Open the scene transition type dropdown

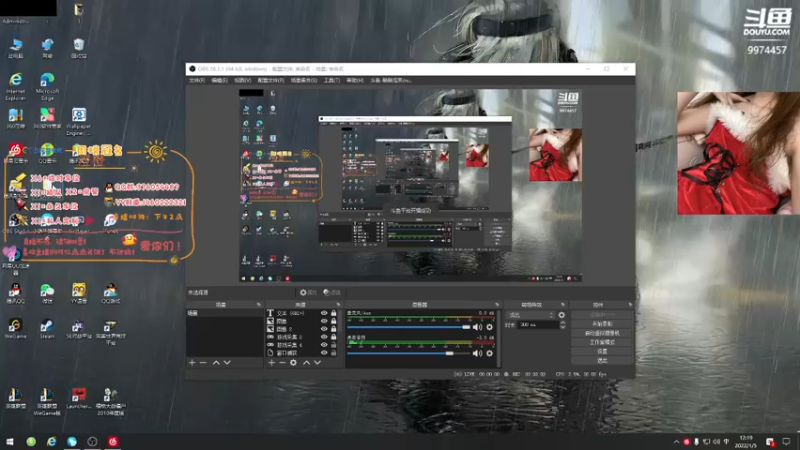(x=530, y=315)
